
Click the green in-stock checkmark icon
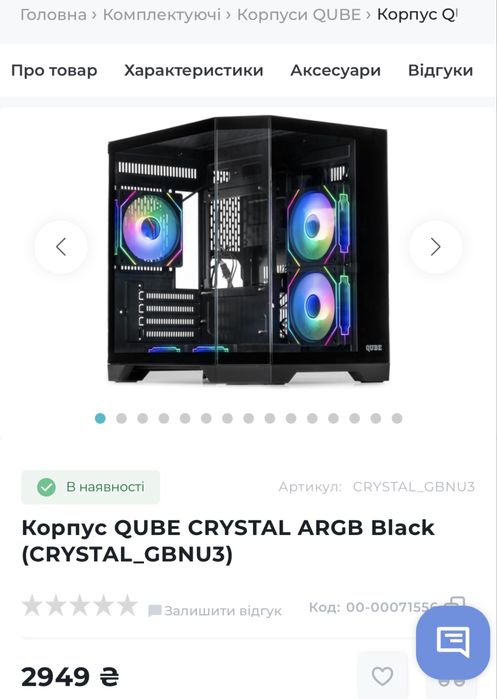46,487
